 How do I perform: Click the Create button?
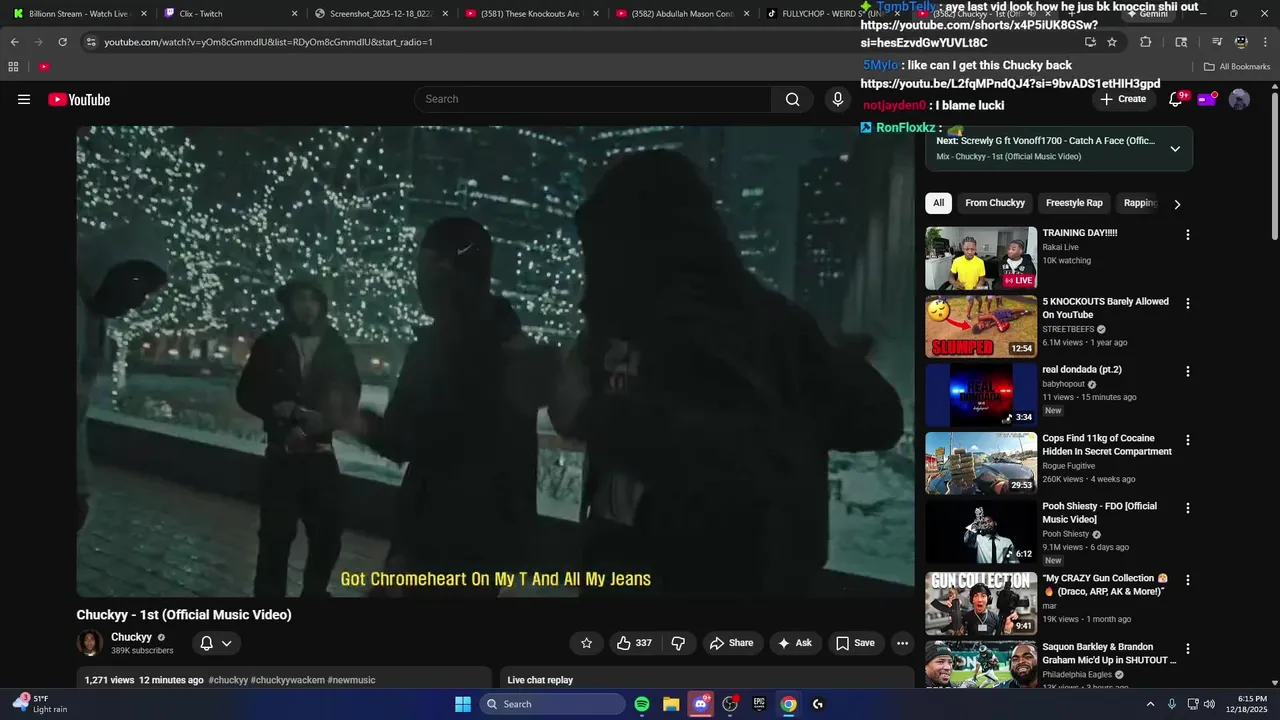[x=1123, y=99]
